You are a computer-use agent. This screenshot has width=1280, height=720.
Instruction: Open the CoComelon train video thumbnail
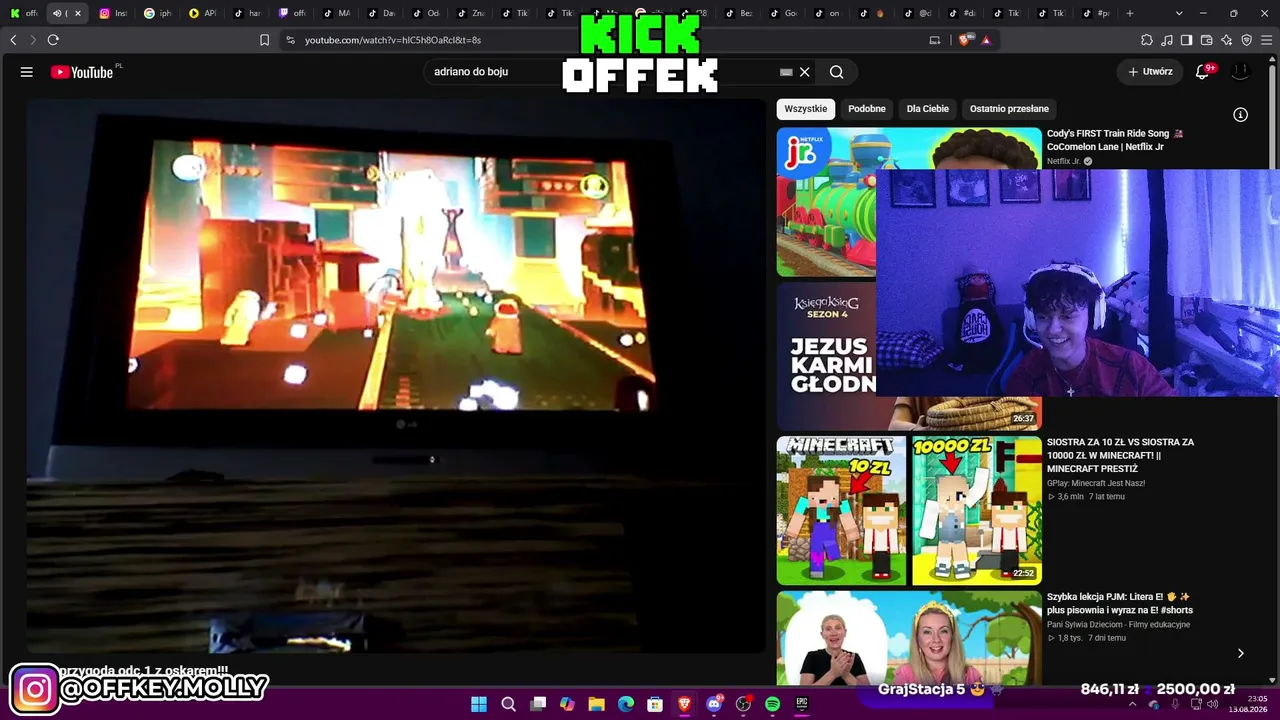pyautogui.click(x=826, y=202)
